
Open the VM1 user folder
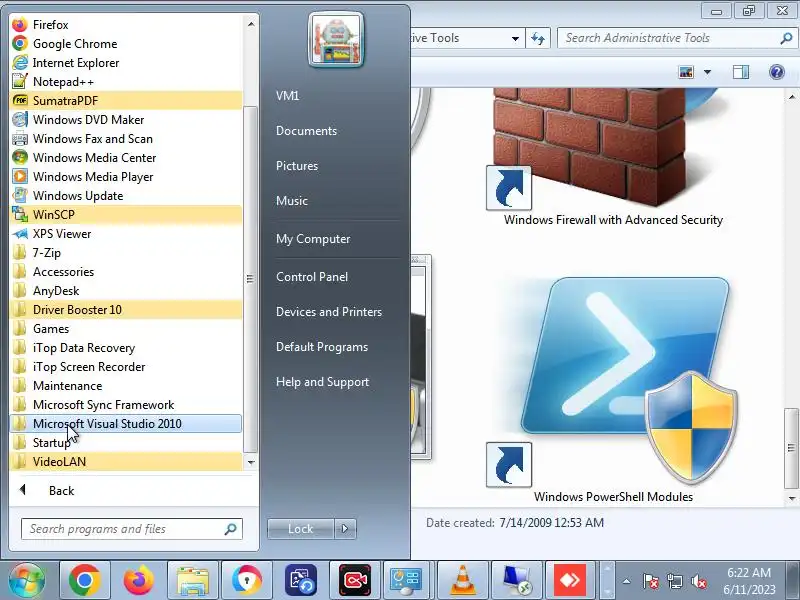[287, 95]
